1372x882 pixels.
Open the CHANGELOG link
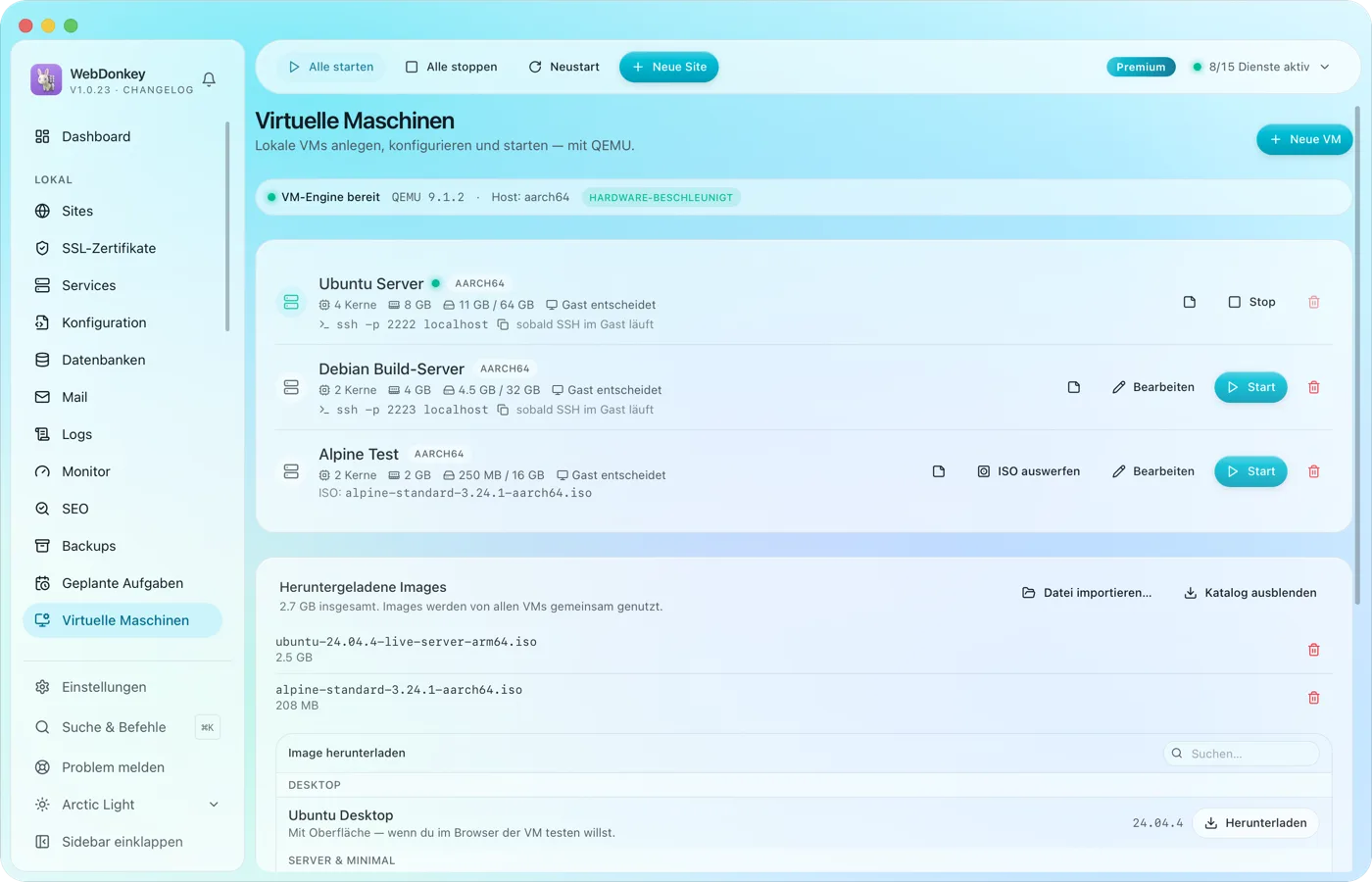click(x=158, y=90)
